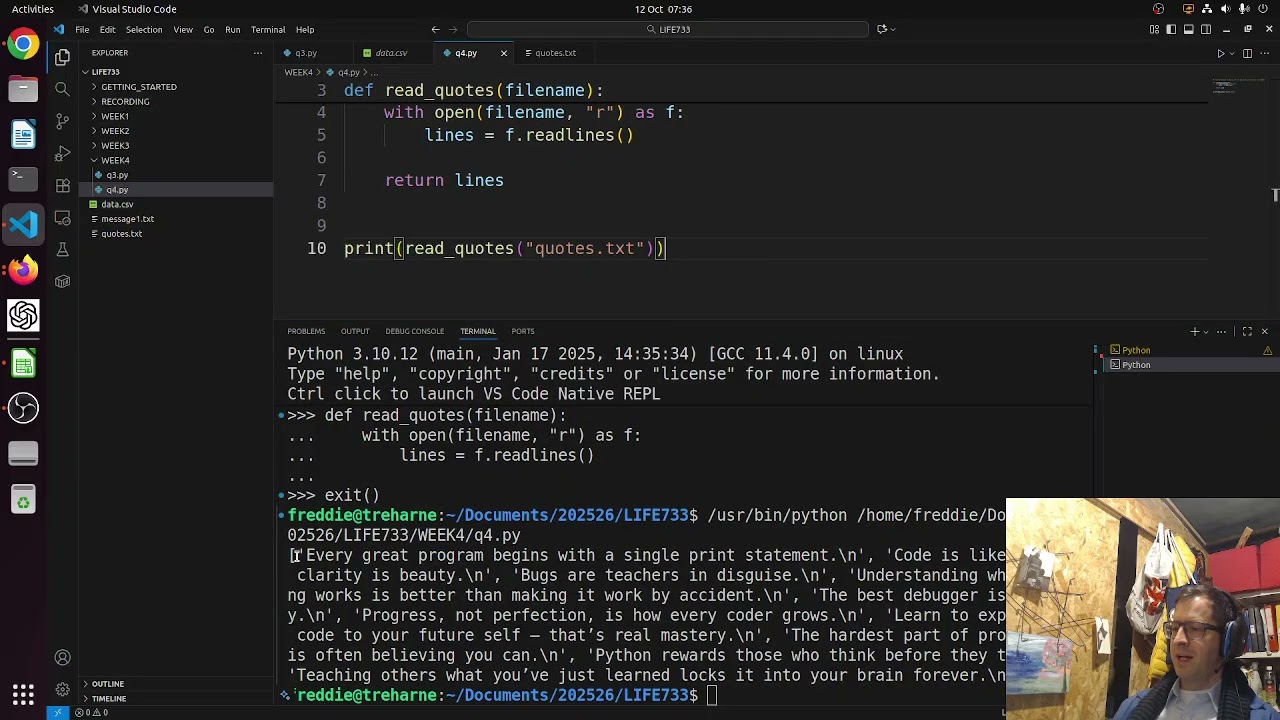Open the Search view in activity bar
Screen dimensions: 1280x720
click(62, 89)
